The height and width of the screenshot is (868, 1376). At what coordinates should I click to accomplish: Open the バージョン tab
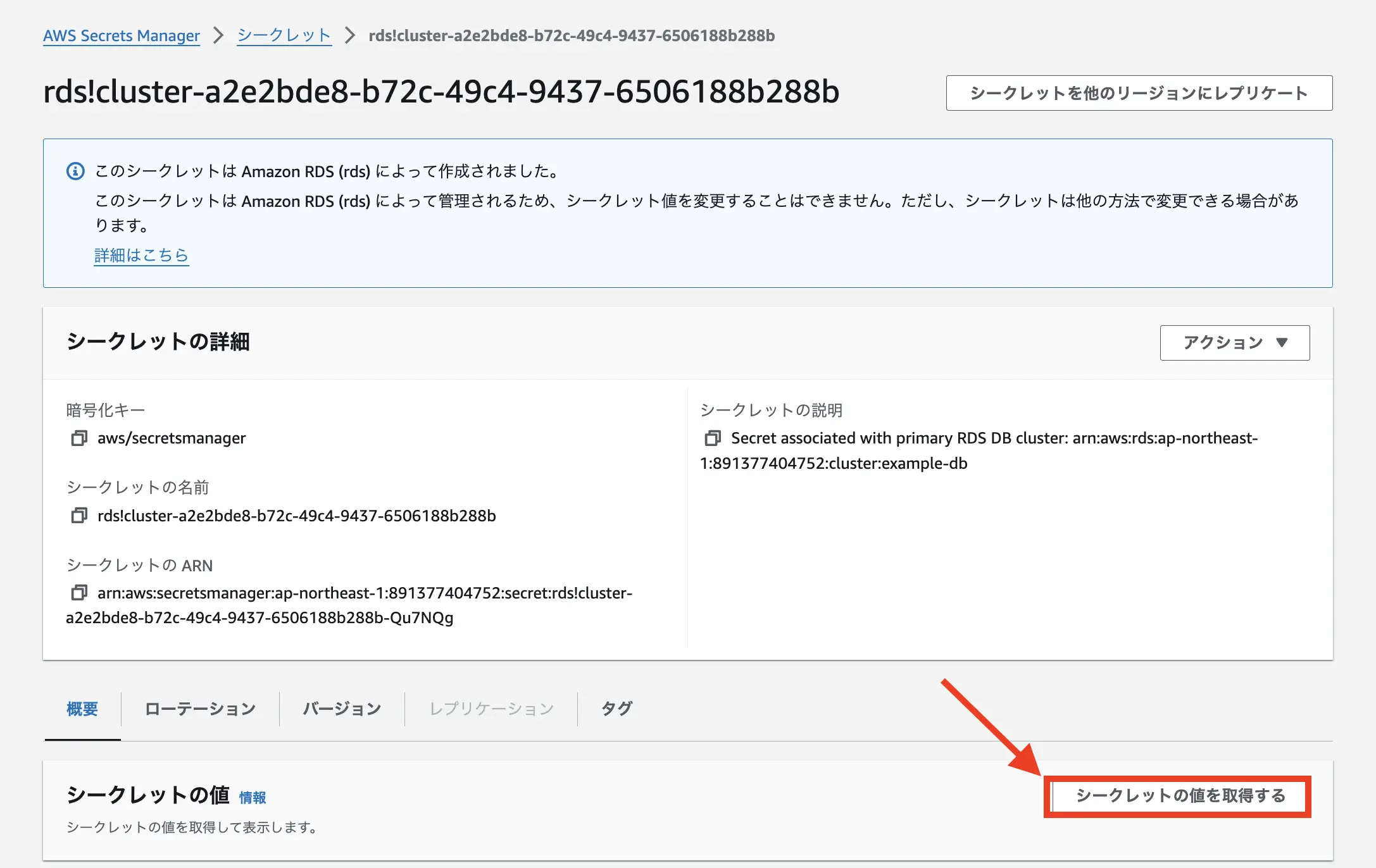pyautogui.click(x=341, y=709)
